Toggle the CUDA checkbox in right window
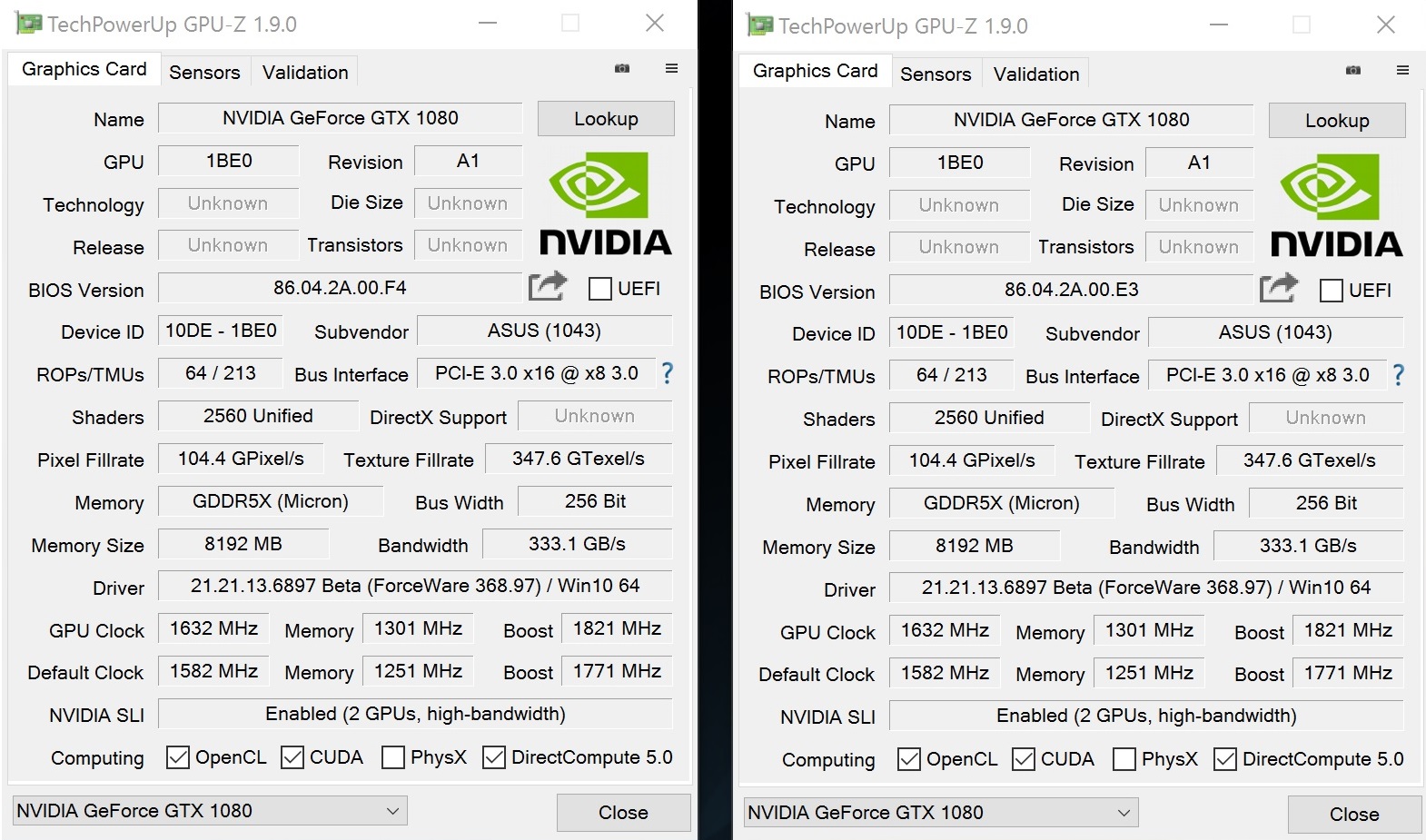Image resolution: width=1426 pixels, height=840 pixels. [x=1024, y=759]
